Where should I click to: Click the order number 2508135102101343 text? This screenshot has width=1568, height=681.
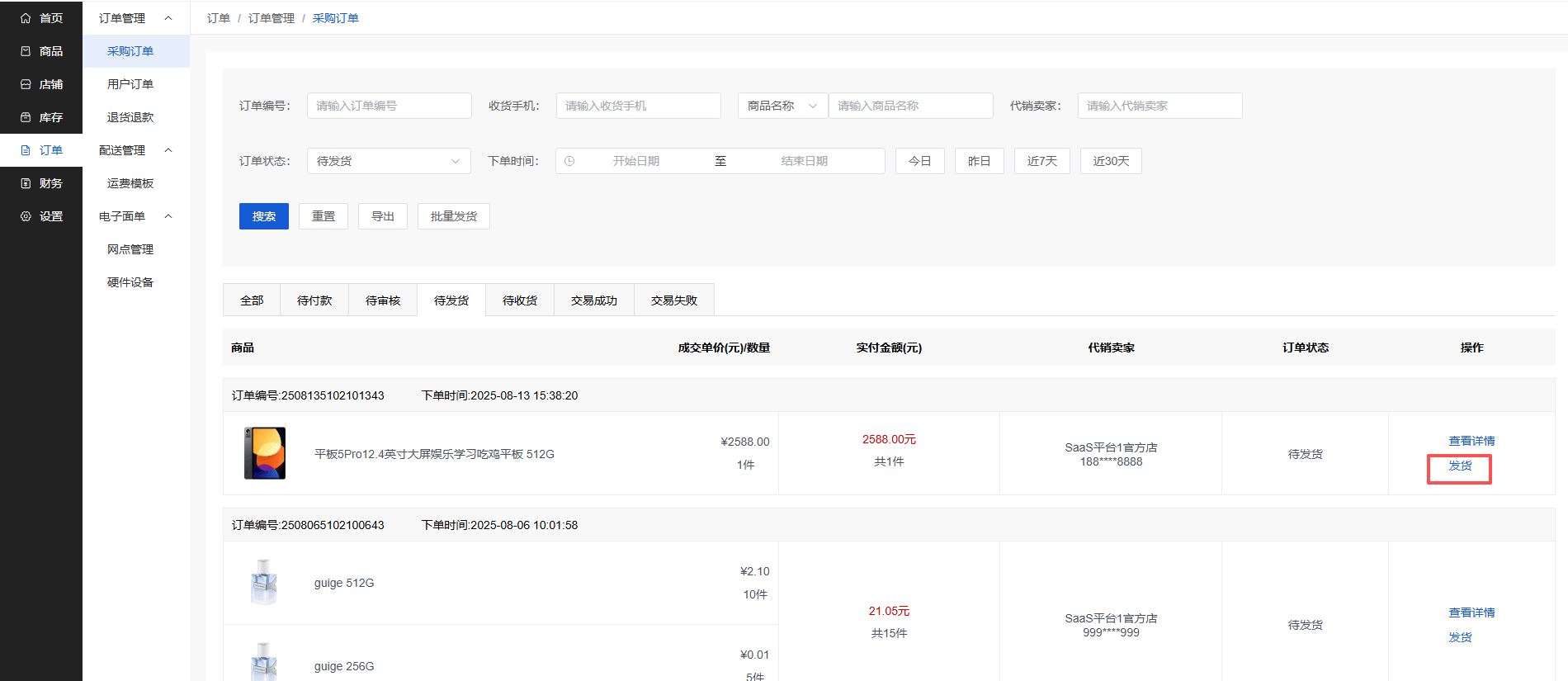pyautogui.click(x=333, y=395)
